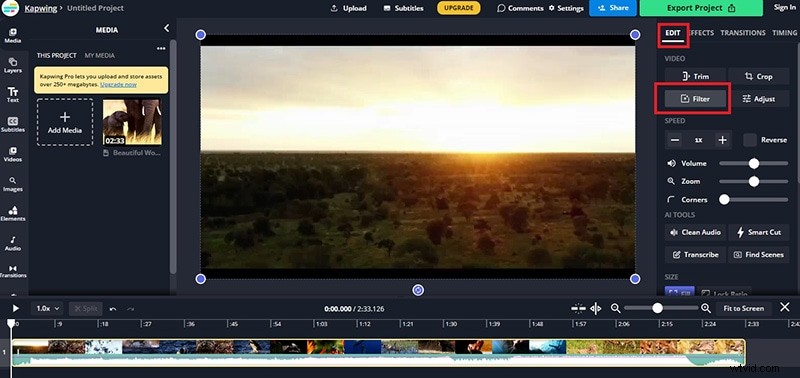Increase speed with the plus button
The height and width of the screenshot is (378, 800).
point(722,140)
